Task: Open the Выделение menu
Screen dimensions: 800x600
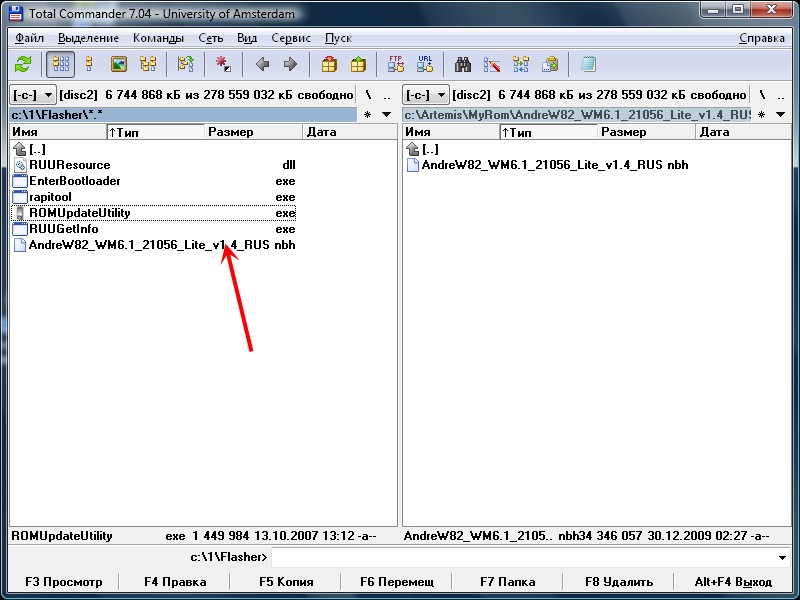Action: pyautogui.click(x=88, y=38)
